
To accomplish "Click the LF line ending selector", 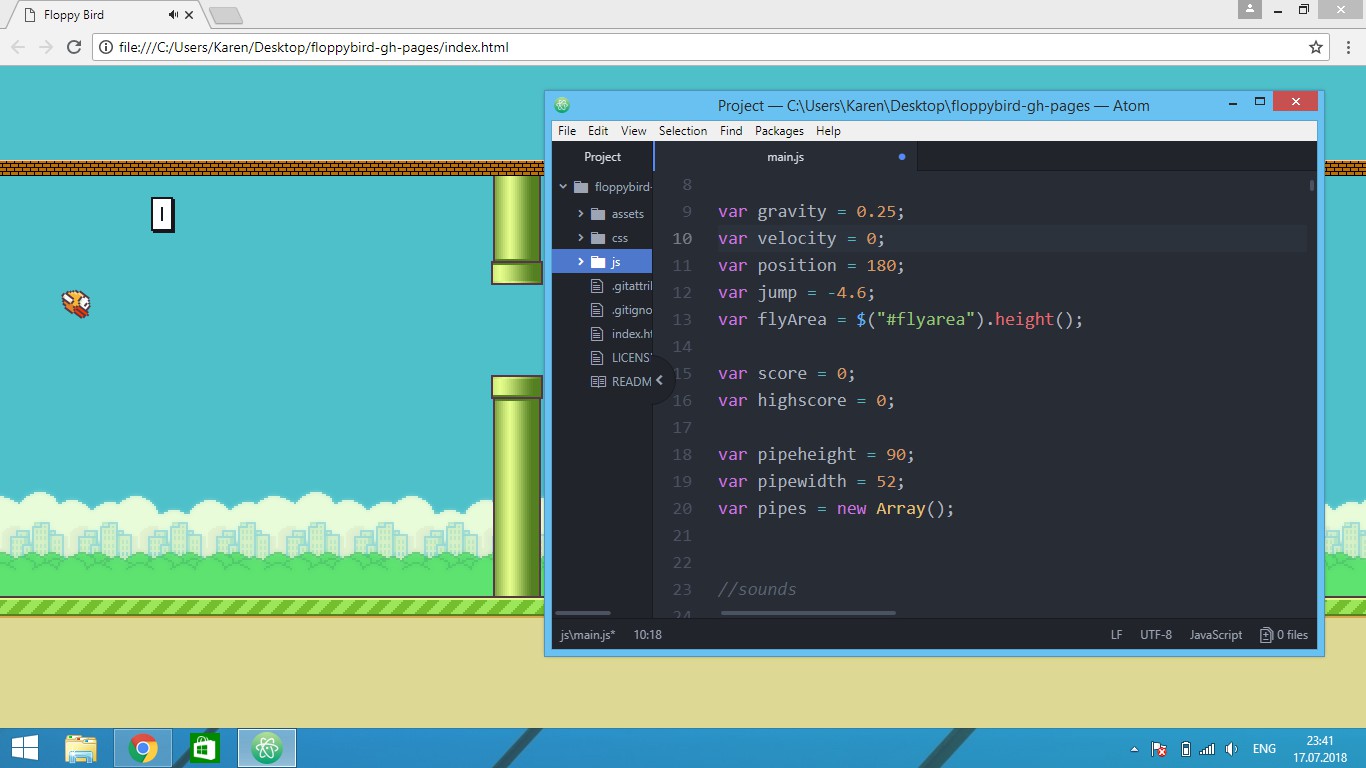I will click(x=1116, y=635).
